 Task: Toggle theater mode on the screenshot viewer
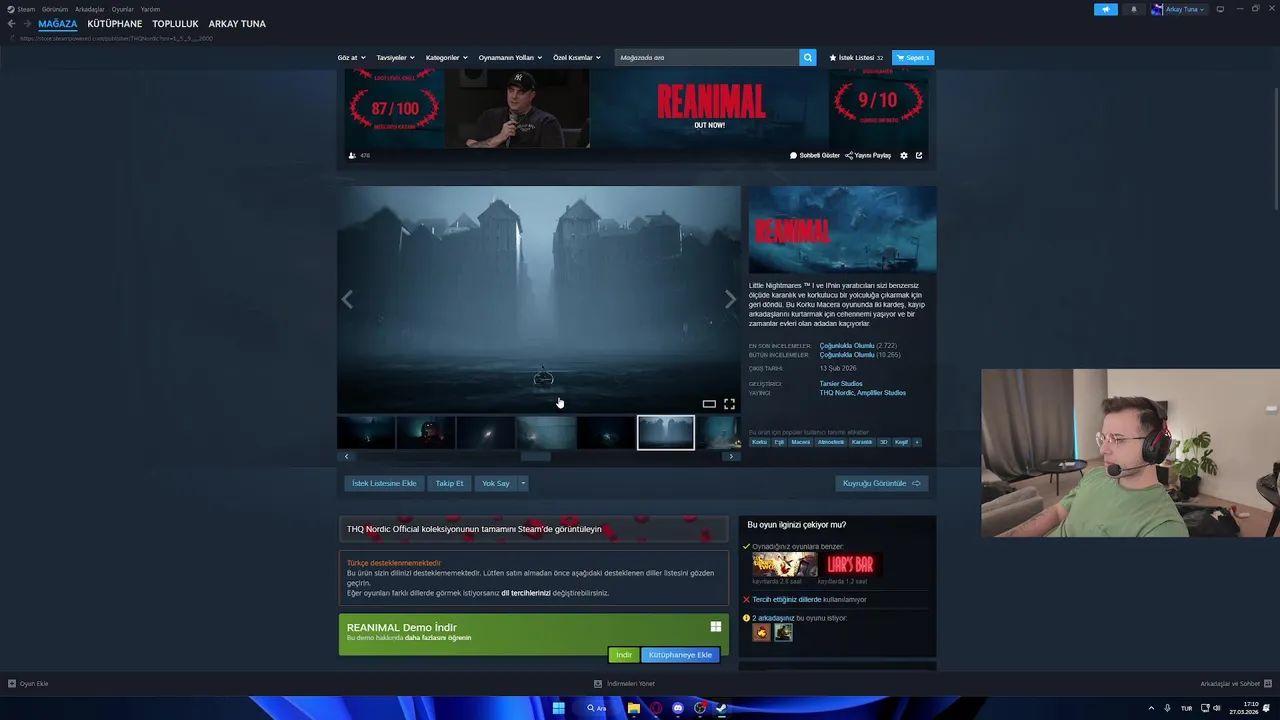pyautogui.click(x=709, y=404)
